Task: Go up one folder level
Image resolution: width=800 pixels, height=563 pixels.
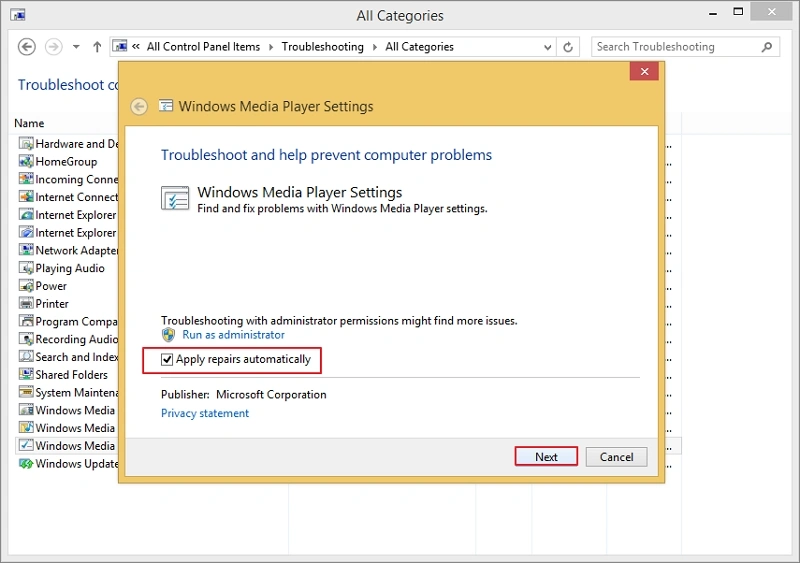Action: point(97,47)
